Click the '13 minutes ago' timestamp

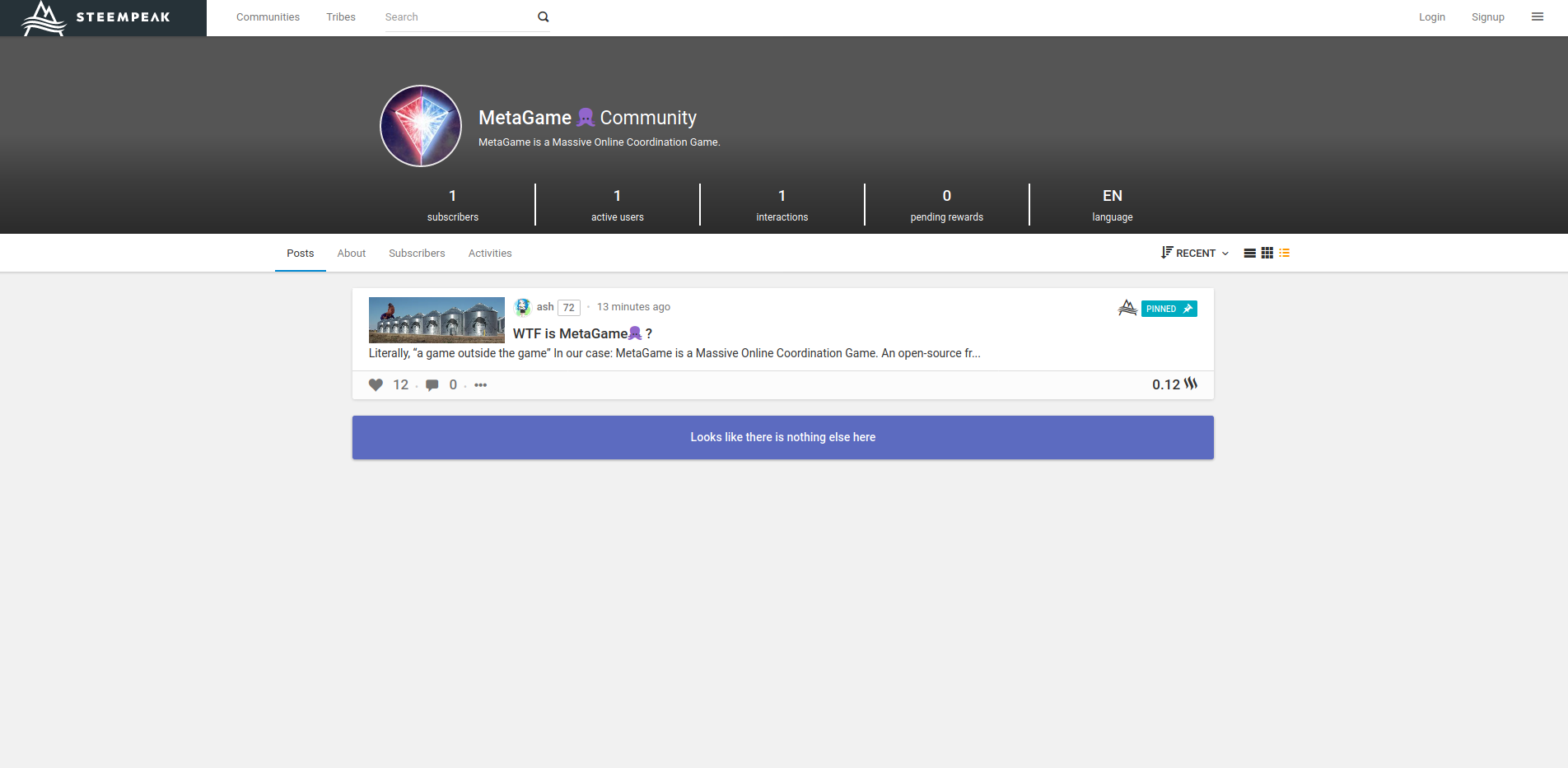pos(633,306)
